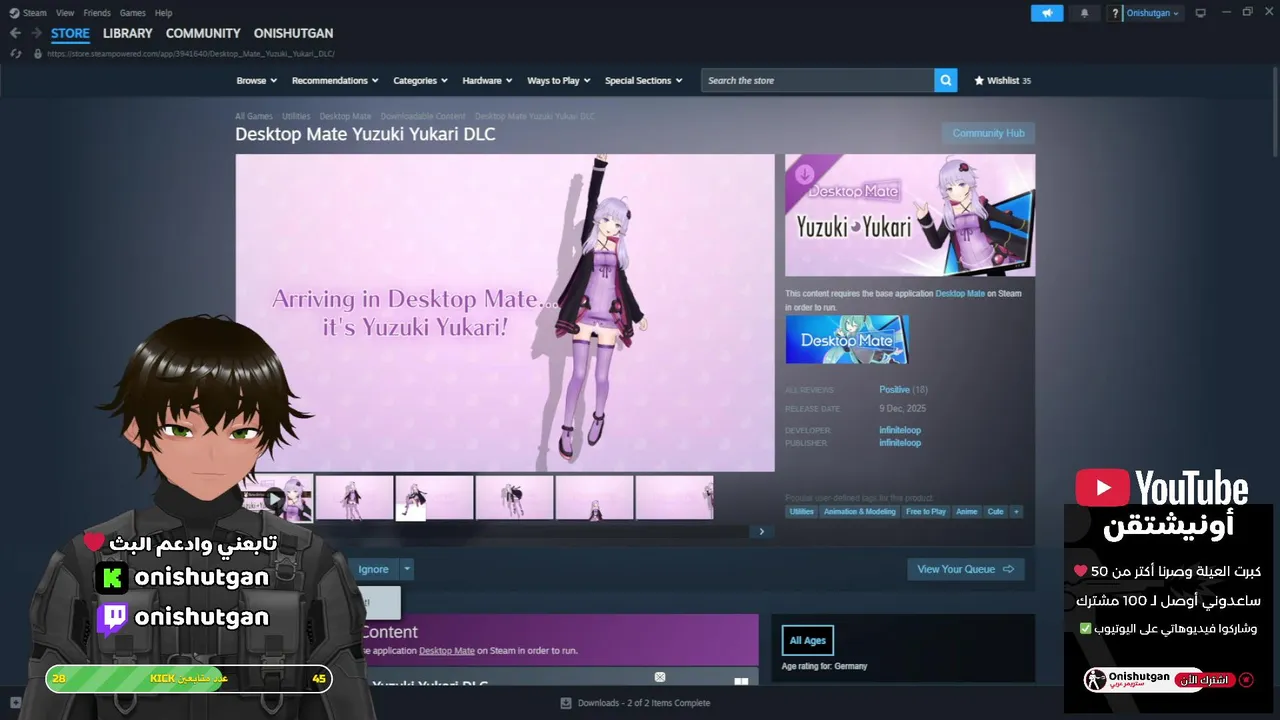This screenshot has width=1280, height=720.
Task: Open the Steam menu
Action: (35, 13)
